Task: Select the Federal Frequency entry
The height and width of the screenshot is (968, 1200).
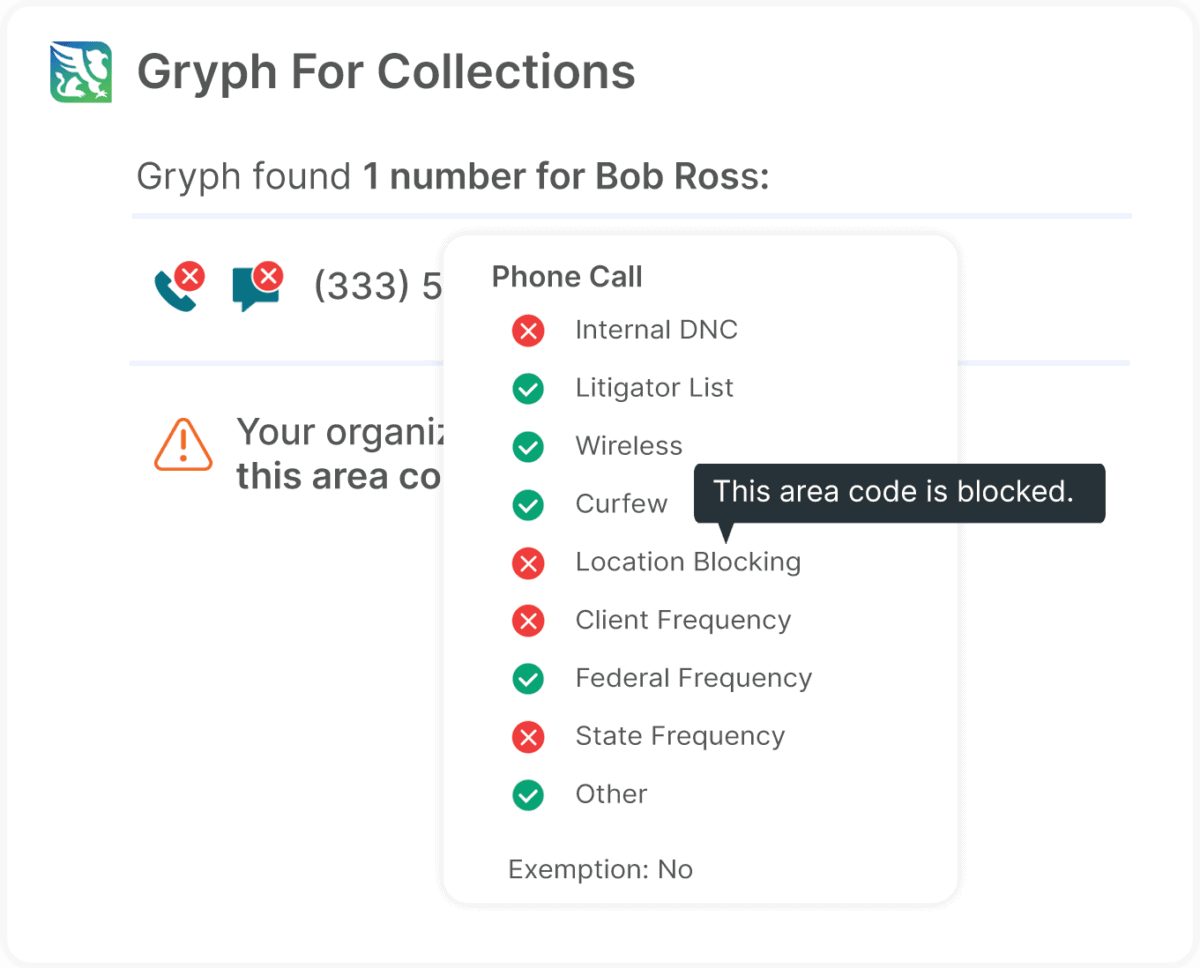Action: 693,678
